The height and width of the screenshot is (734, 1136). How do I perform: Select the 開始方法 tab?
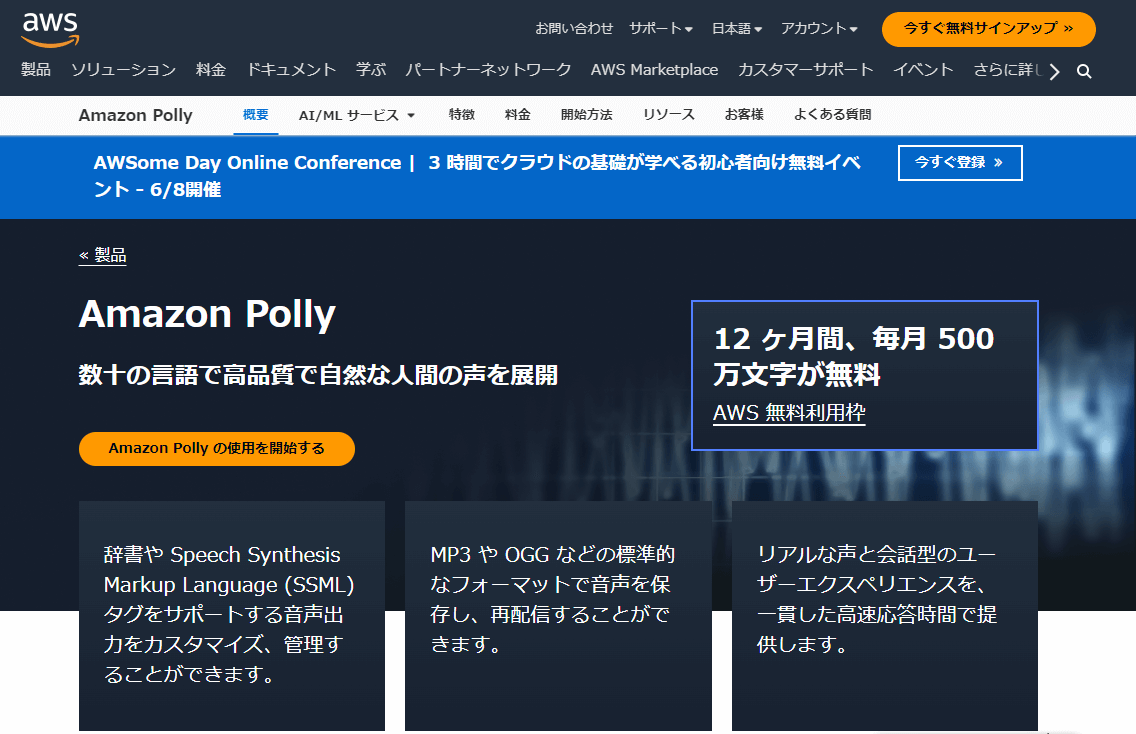(587, 114)
